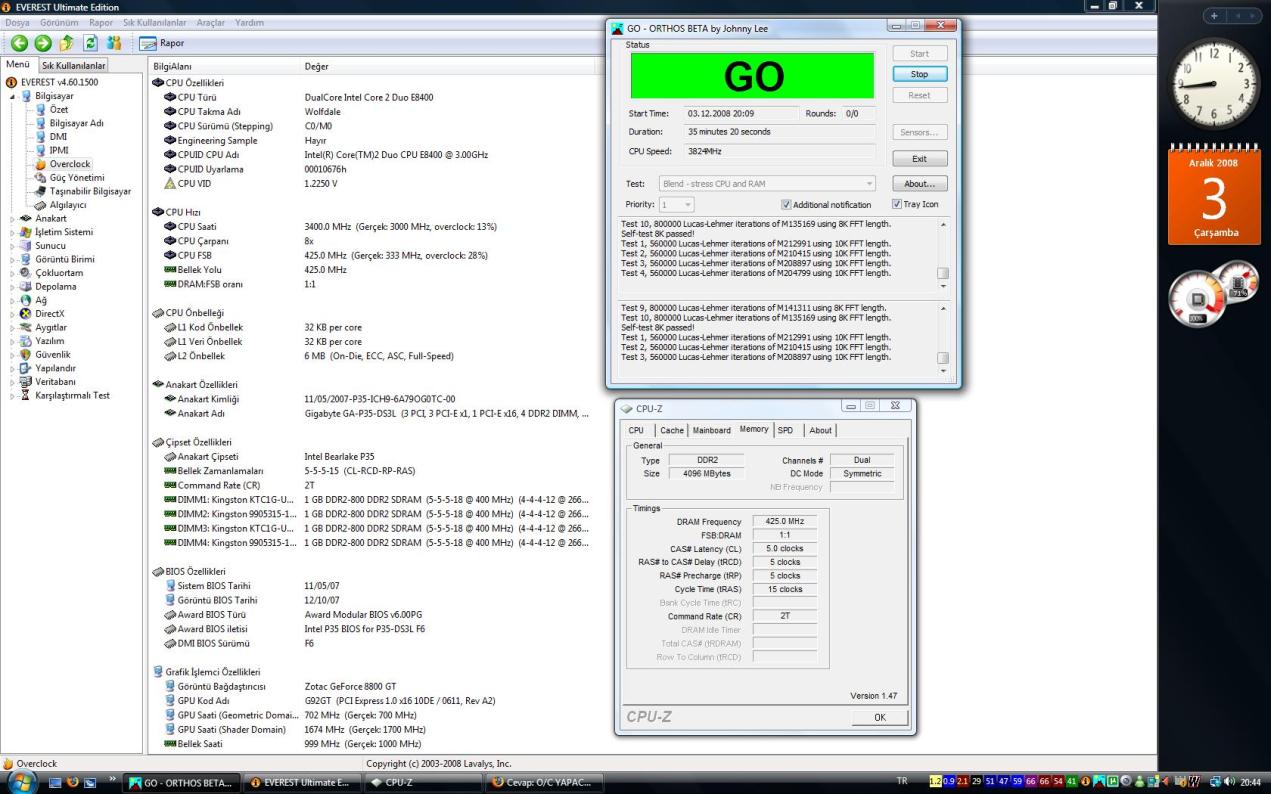The width and height of the screenshot is (1271, 794).
Task: Open the Test dropdown in ORTHOS
Action: coord(766,184)
